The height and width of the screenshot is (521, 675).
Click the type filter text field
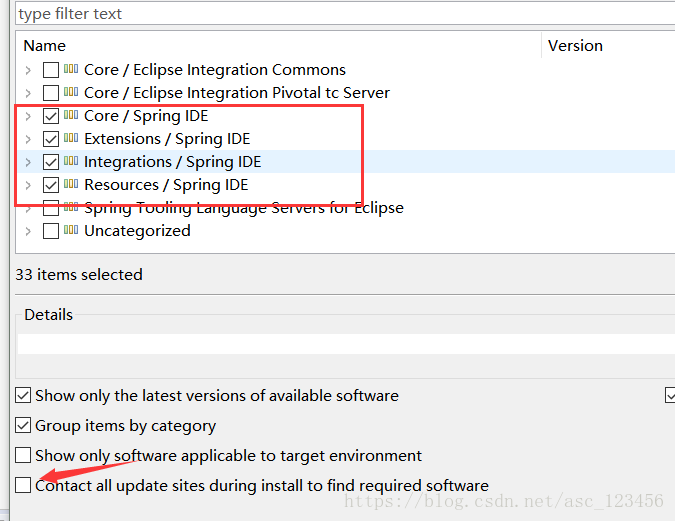(x=345, y=14)
